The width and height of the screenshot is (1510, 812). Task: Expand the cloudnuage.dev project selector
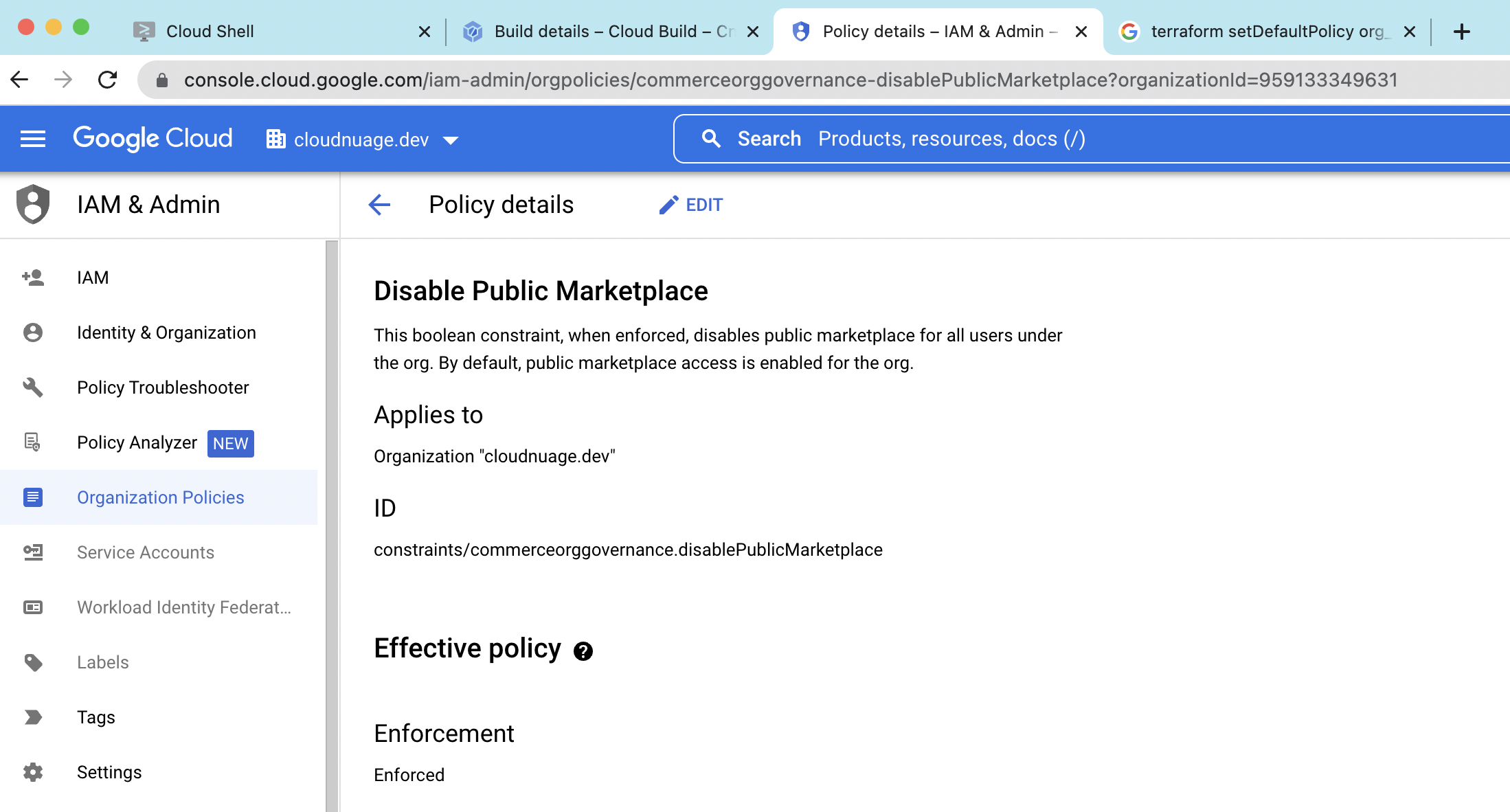pyautogui.click(x=451, y=139)
